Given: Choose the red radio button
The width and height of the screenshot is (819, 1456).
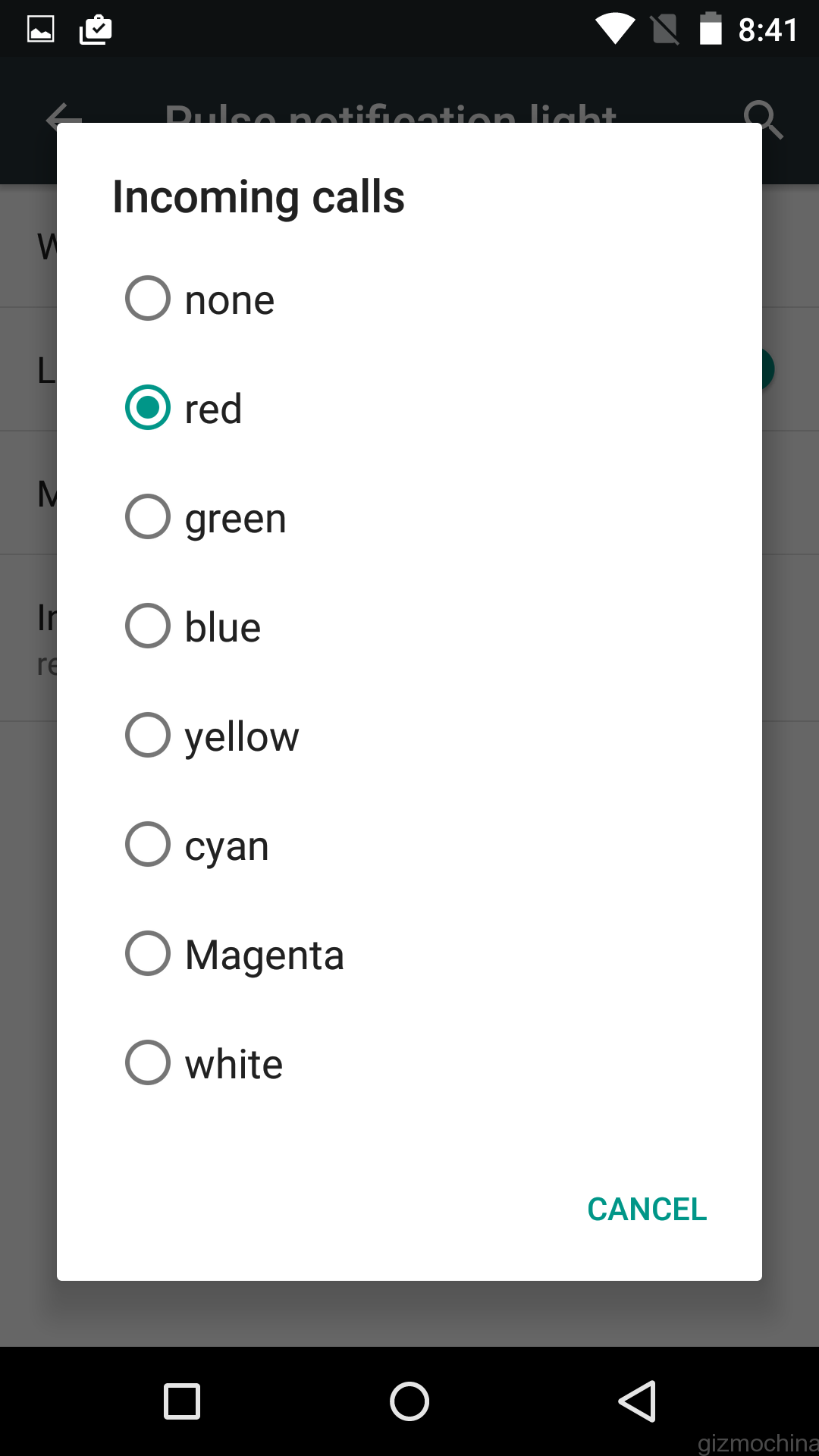Looking at the screenshot, I should 148,407.
